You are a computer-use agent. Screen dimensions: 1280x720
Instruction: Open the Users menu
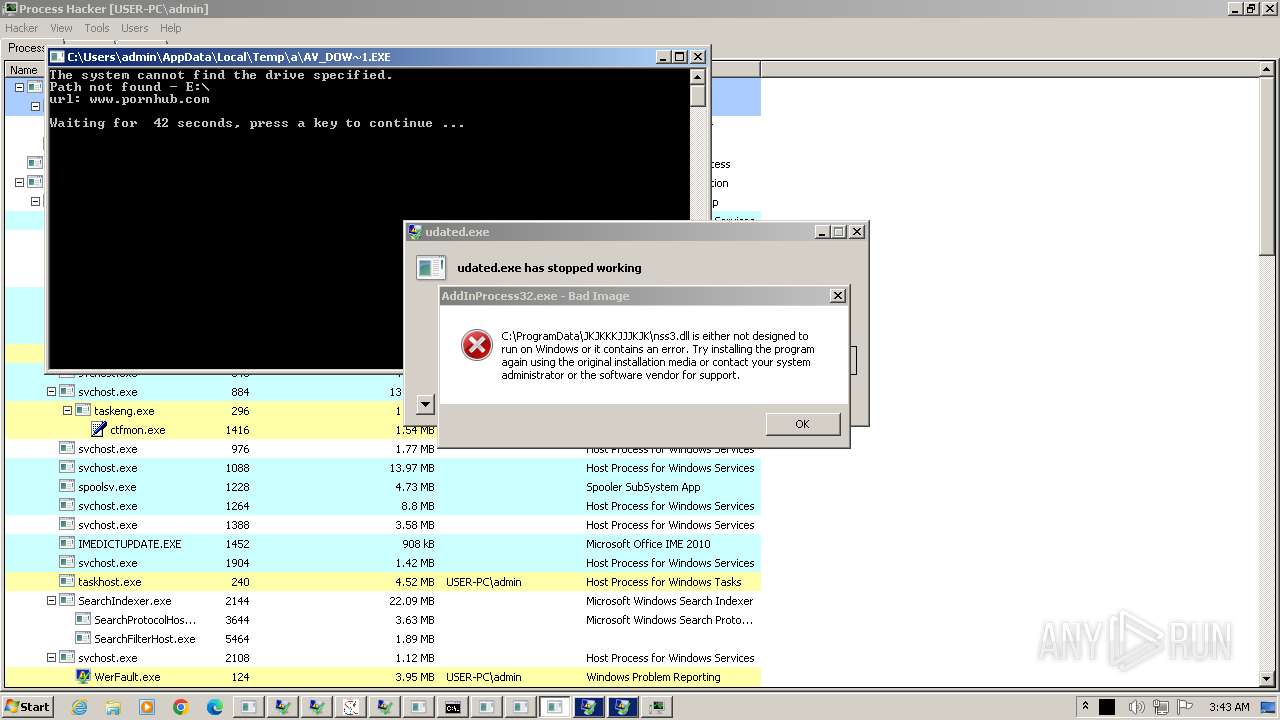coord(134,28)
